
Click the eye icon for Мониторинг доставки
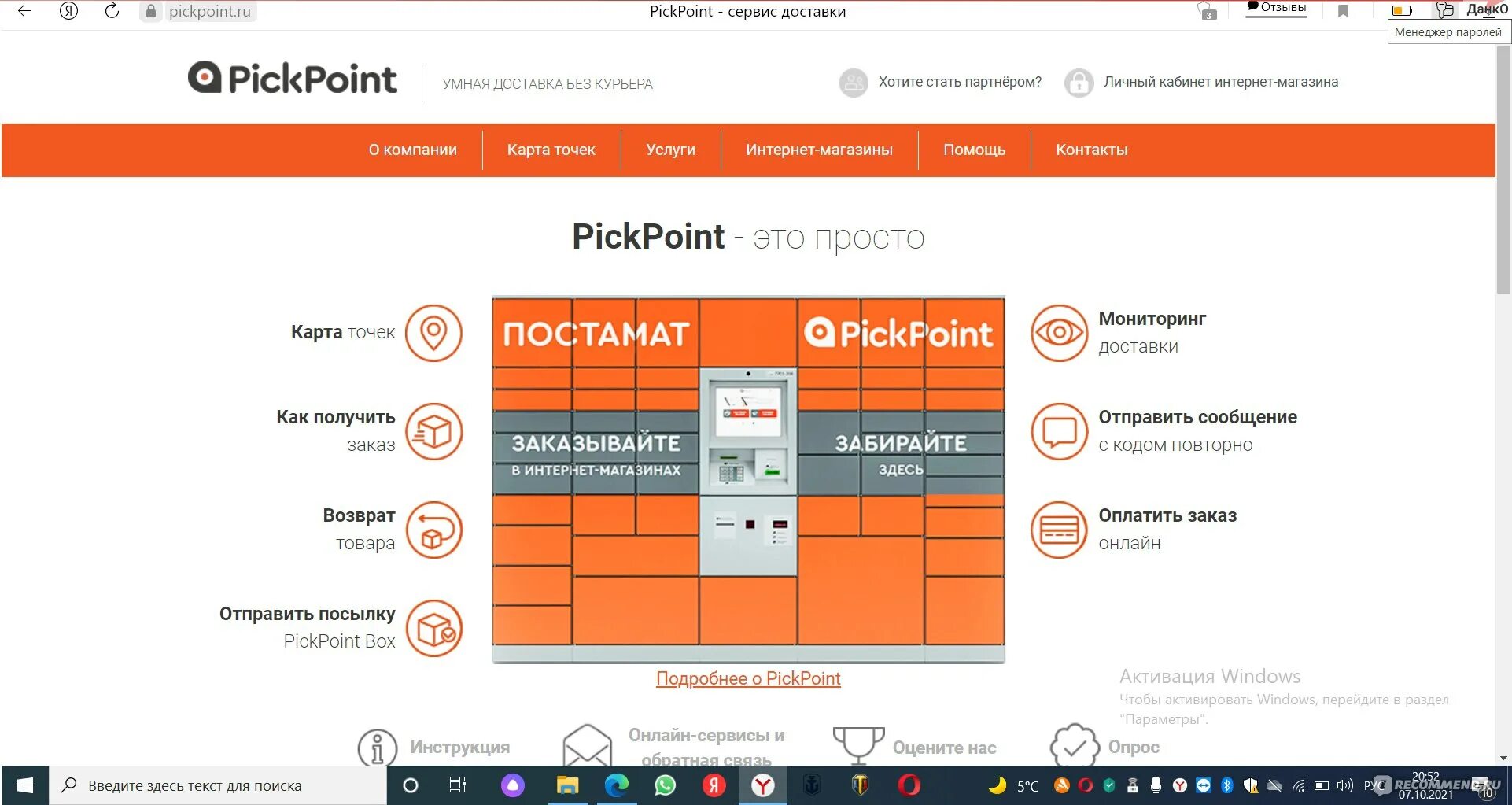point(1059,333)
